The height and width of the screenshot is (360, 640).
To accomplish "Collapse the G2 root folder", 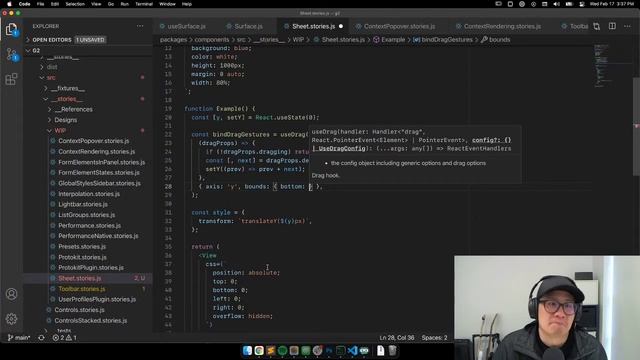I will [x=87, y=51].
